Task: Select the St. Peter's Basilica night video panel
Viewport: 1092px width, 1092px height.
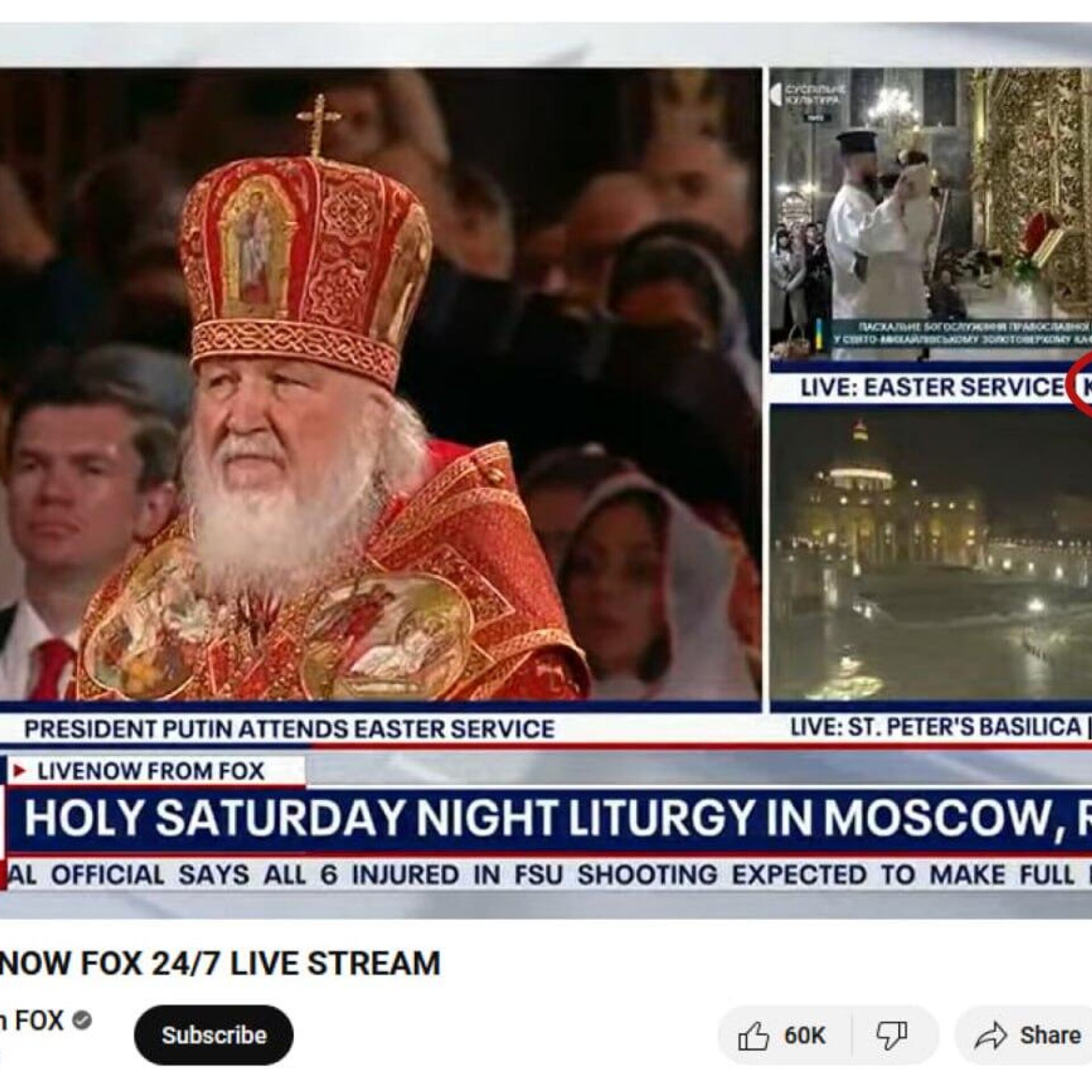Action: click(931, 553)
